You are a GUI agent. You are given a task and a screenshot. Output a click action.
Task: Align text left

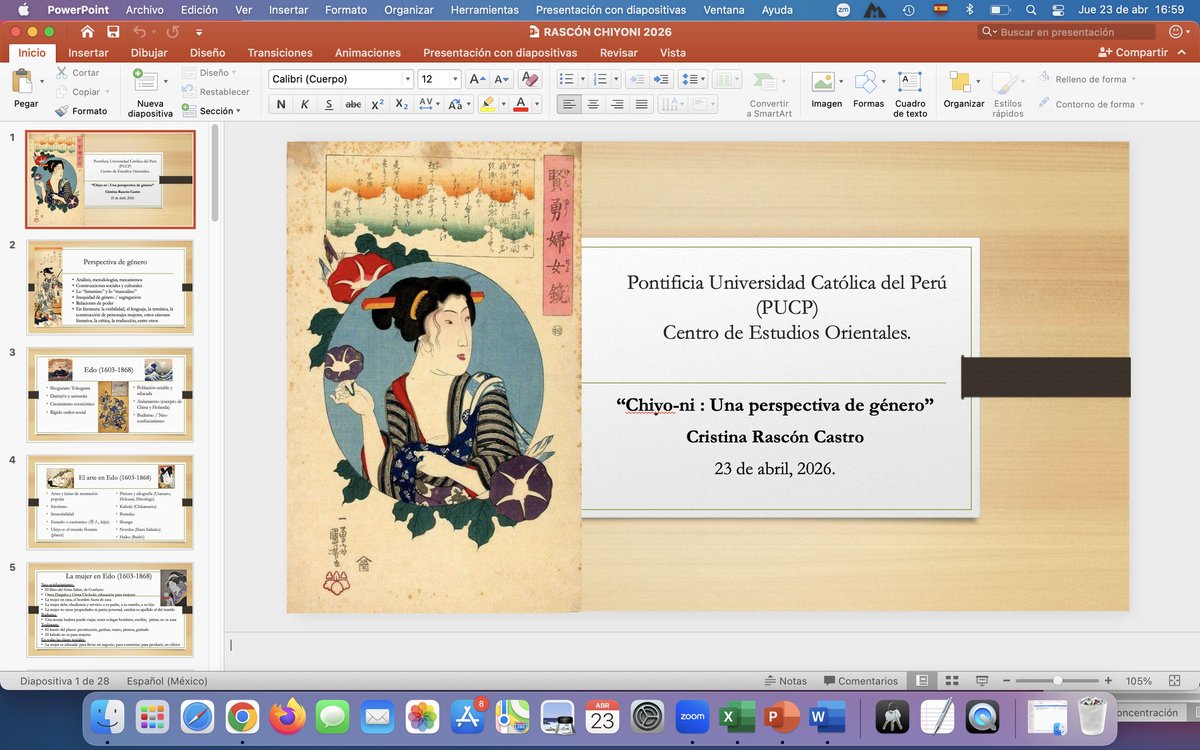point(569,104)
